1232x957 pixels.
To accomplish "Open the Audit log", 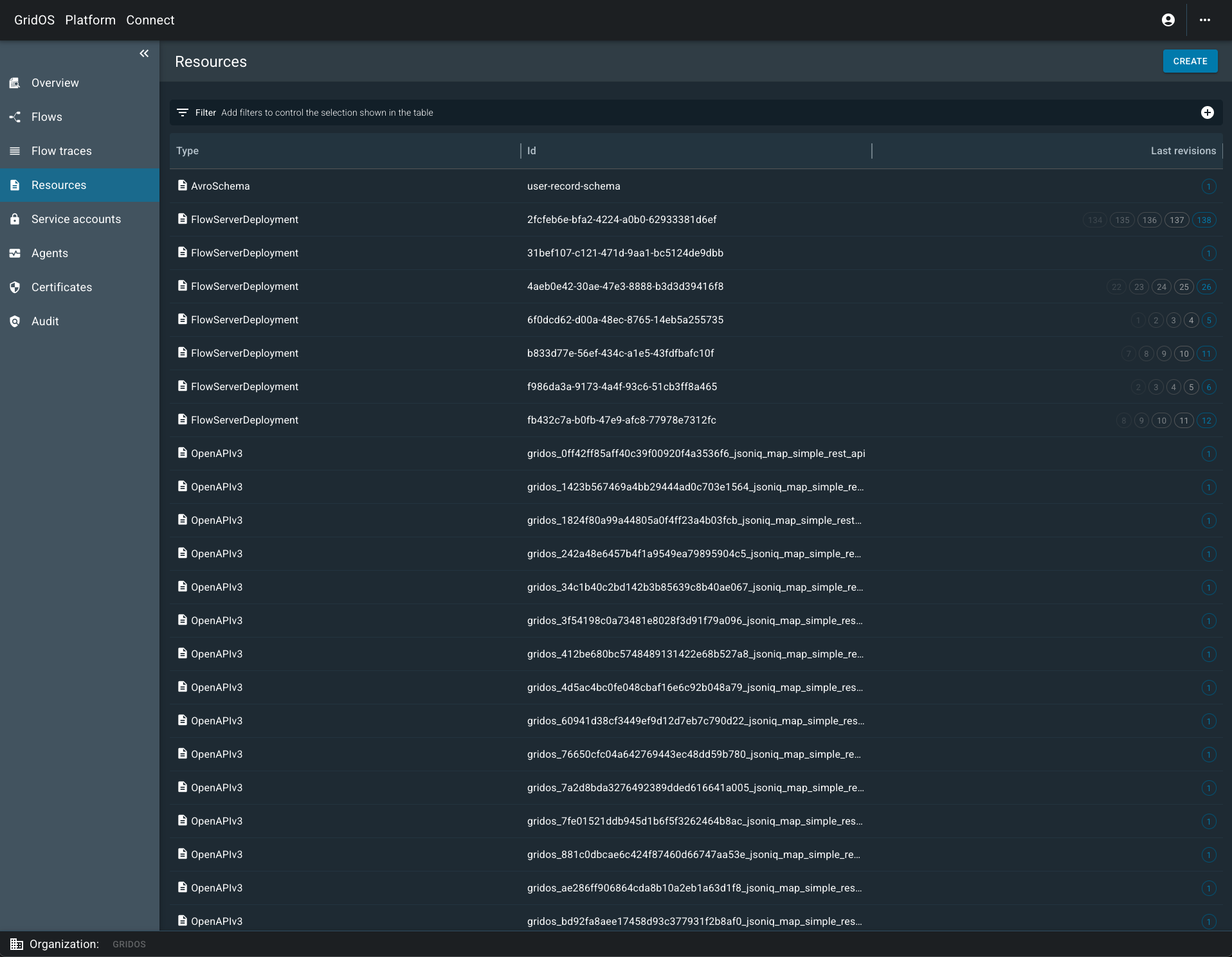I will click(45, 321).
